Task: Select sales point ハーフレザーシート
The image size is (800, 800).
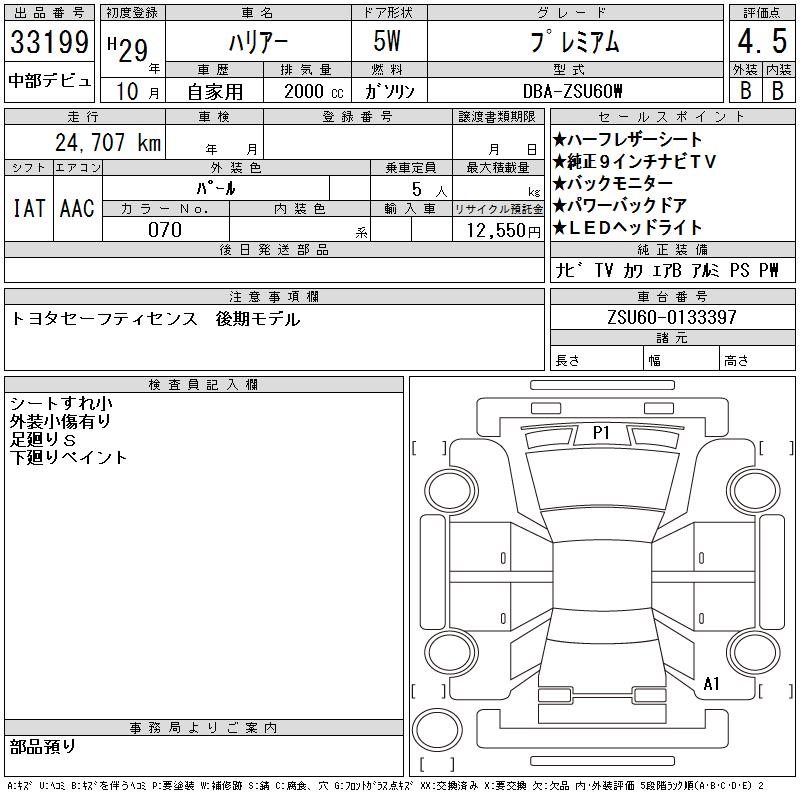Action: (x=628, y=139)
